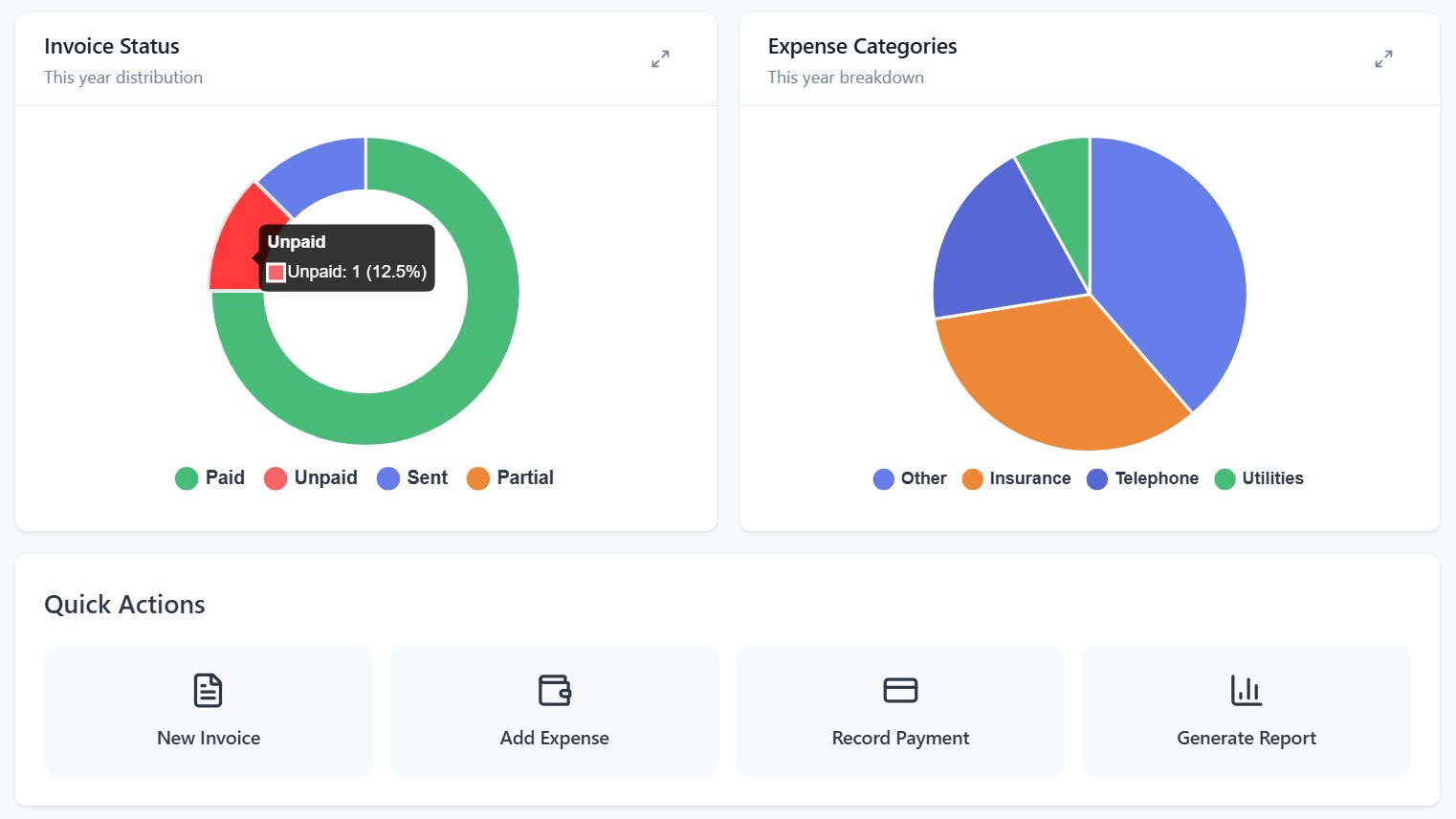Click the "Unpaid: 1 (12.5%)" tooltip text

[x=357, y=272]
